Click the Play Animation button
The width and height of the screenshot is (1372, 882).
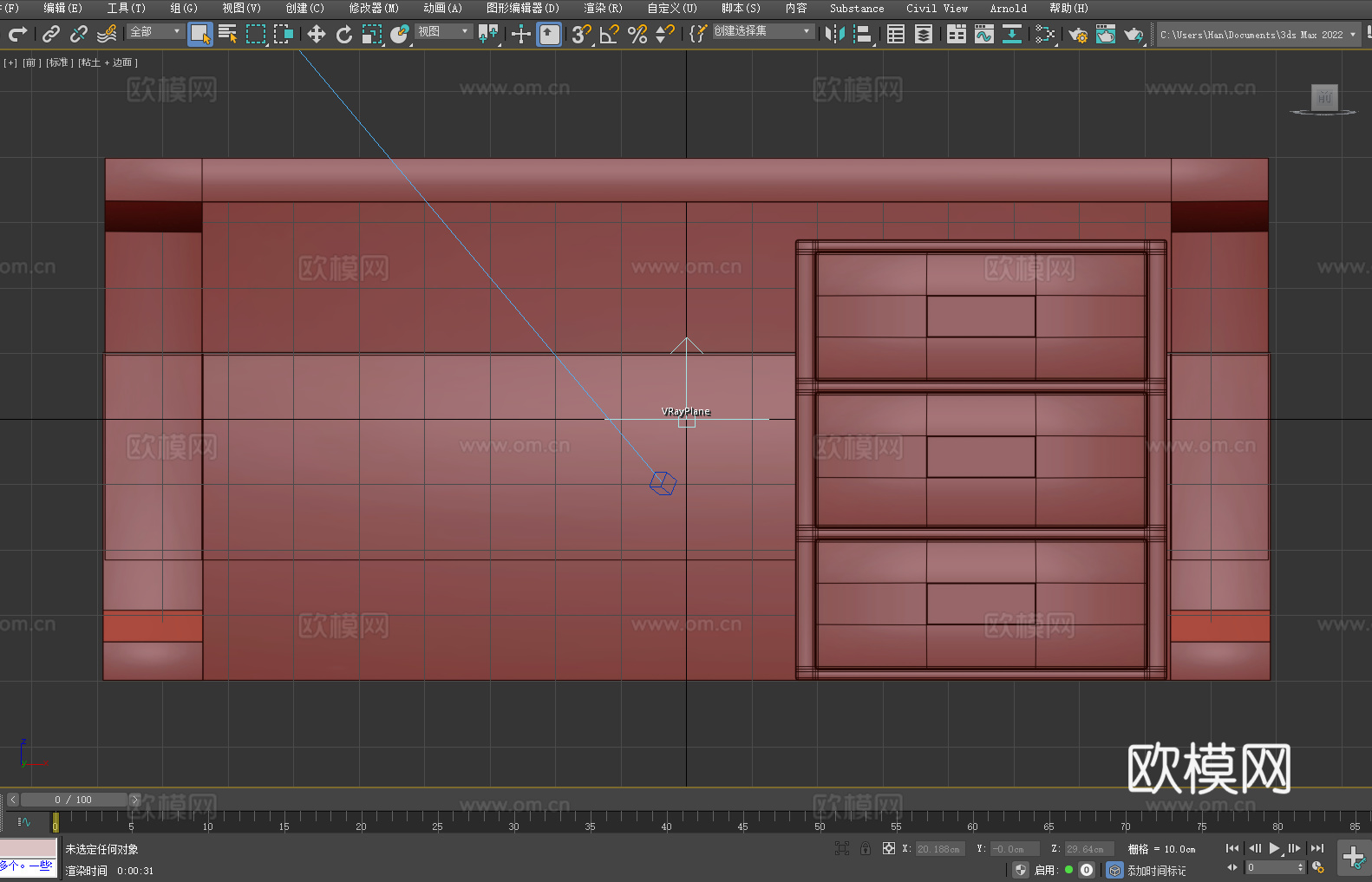[1274, 848]
